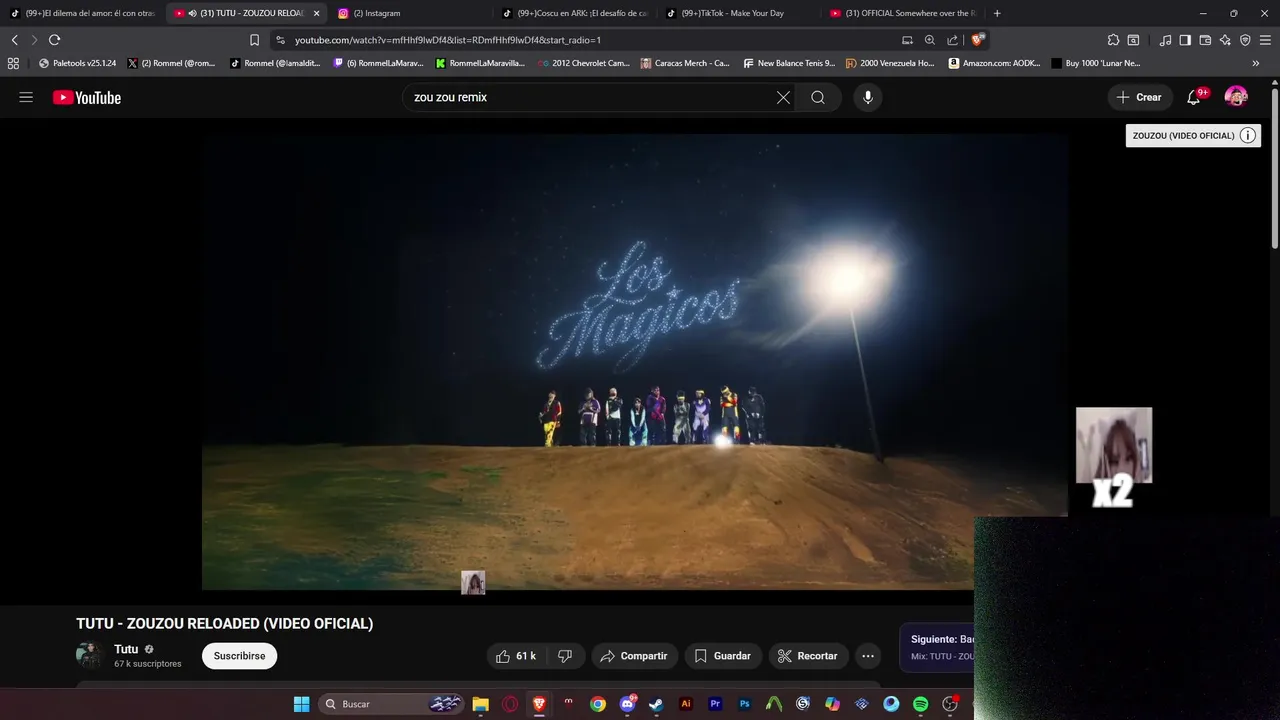Open Brave VPN shield icon
Viewport: 1280px width, 720px height.
pos(1245,40)
